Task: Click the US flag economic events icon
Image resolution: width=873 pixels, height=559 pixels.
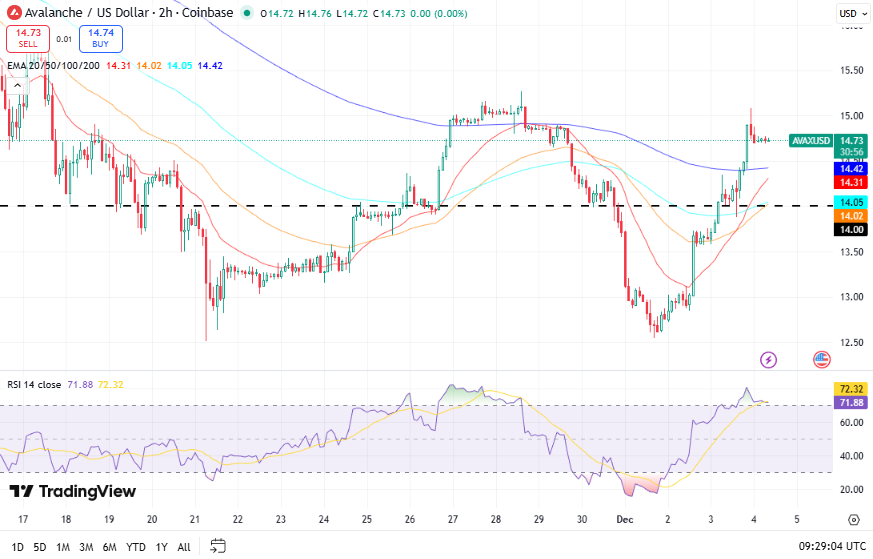Action: click(x=822, y=360)
